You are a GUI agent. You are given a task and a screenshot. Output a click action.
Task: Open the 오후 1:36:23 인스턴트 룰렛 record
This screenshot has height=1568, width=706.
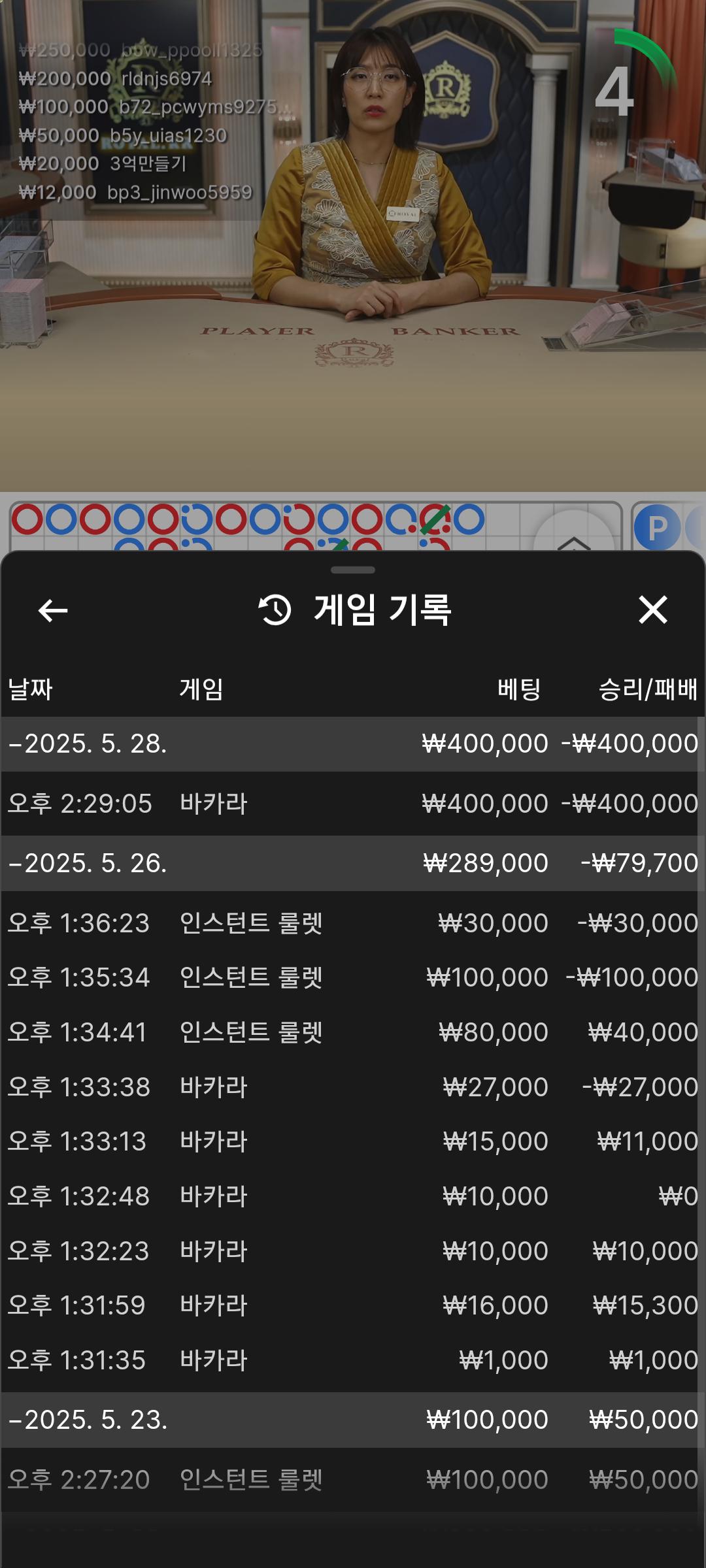coord(352,923)
